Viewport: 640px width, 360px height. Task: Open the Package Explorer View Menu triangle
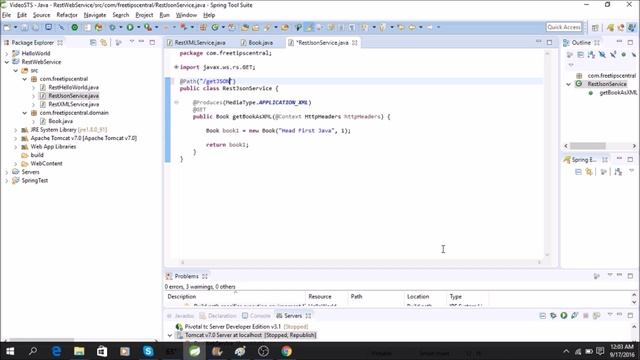pyautogui.click(x=131, y=42)
